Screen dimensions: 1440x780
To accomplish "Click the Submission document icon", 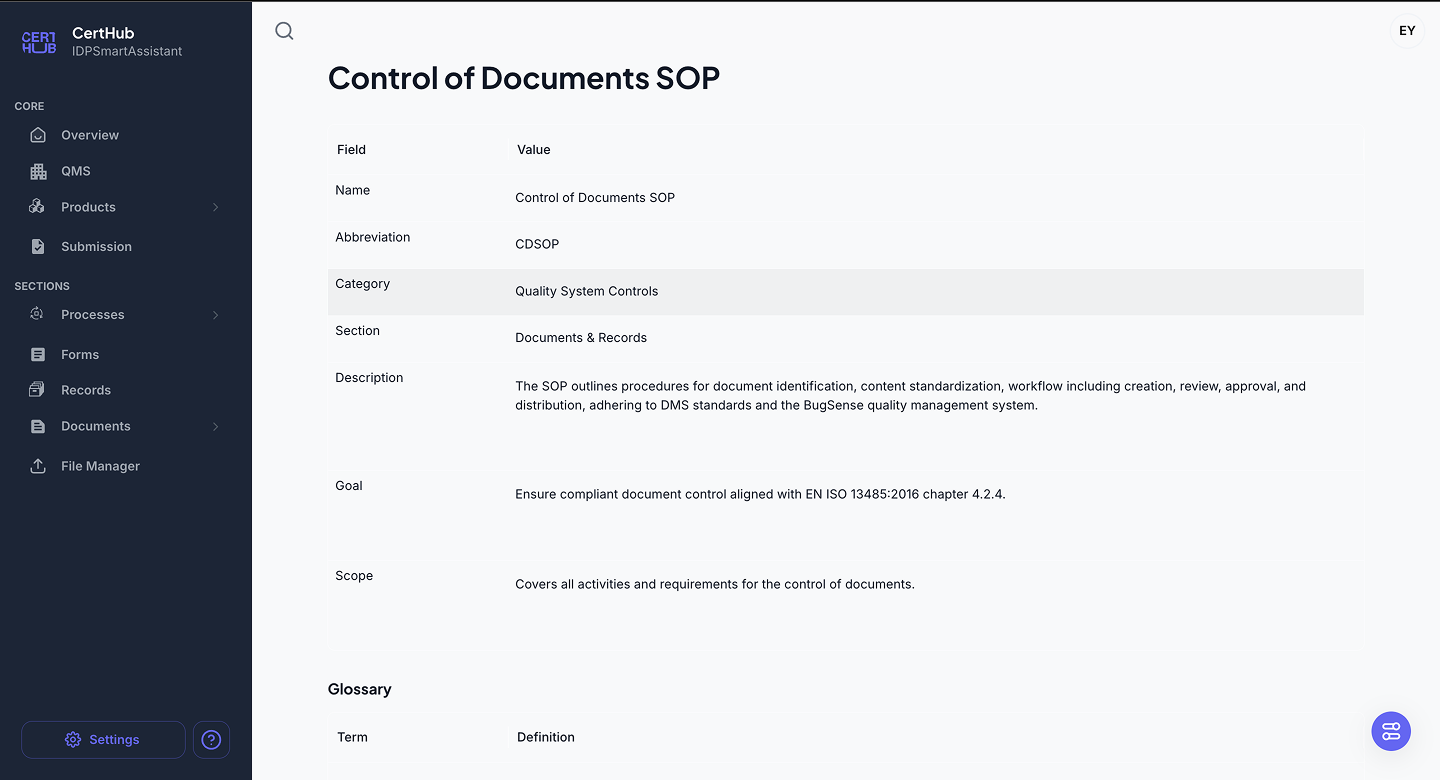I will [x=38, y=246].
